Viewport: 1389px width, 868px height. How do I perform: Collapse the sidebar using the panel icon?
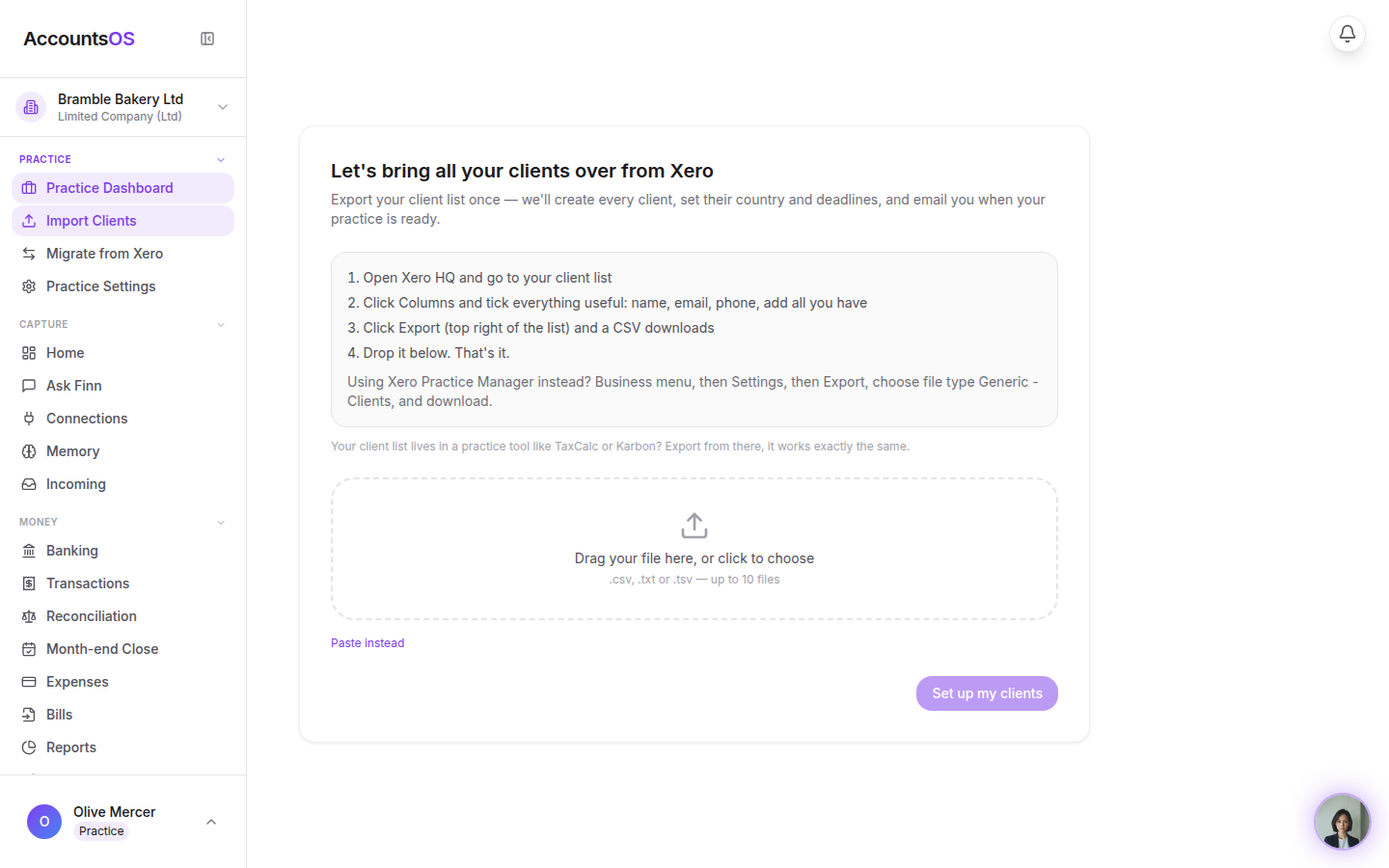click(x=207, y=39)
